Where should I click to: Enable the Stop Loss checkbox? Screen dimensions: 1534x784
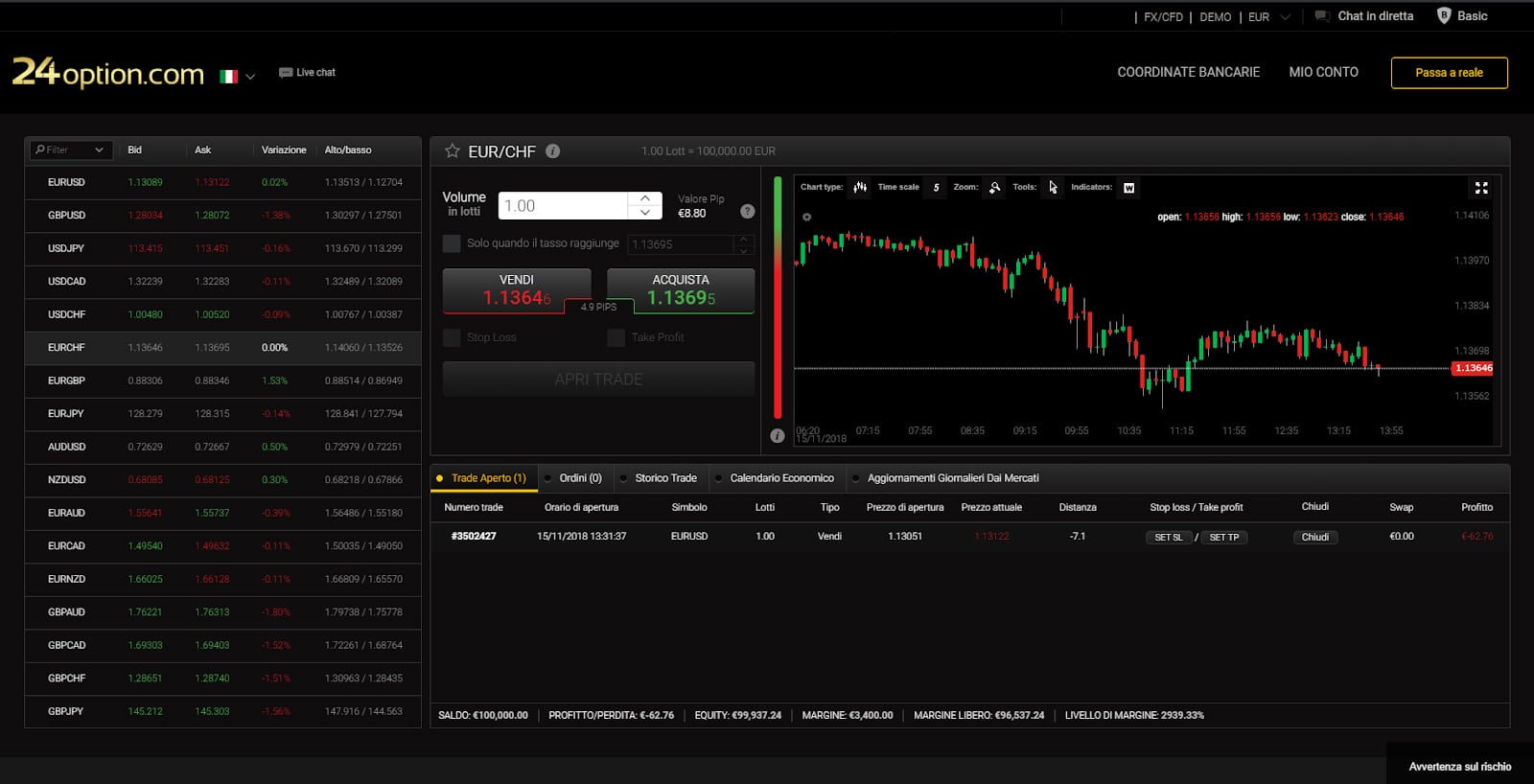point(452,337)
